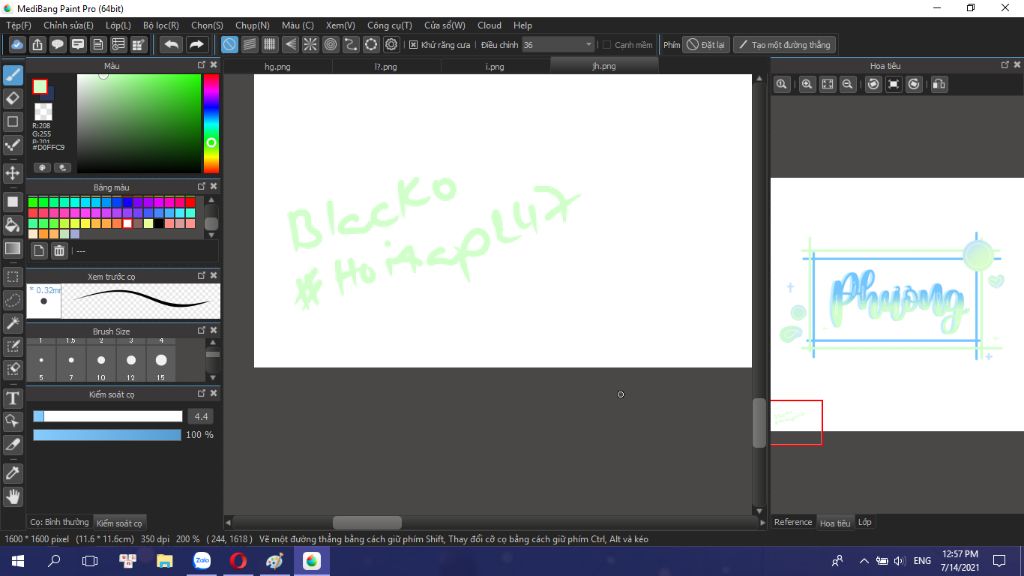This screenshot has width=1024, height=576.
Task: Open the Điều chỉnh dropdown showing 36
Action: [x=558, y=44]
